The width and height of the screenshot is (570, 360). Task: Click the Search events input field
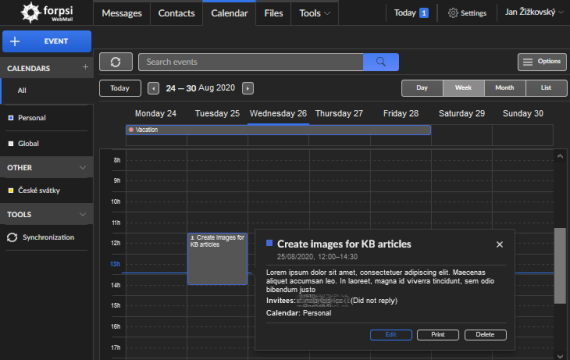(250, 62)
